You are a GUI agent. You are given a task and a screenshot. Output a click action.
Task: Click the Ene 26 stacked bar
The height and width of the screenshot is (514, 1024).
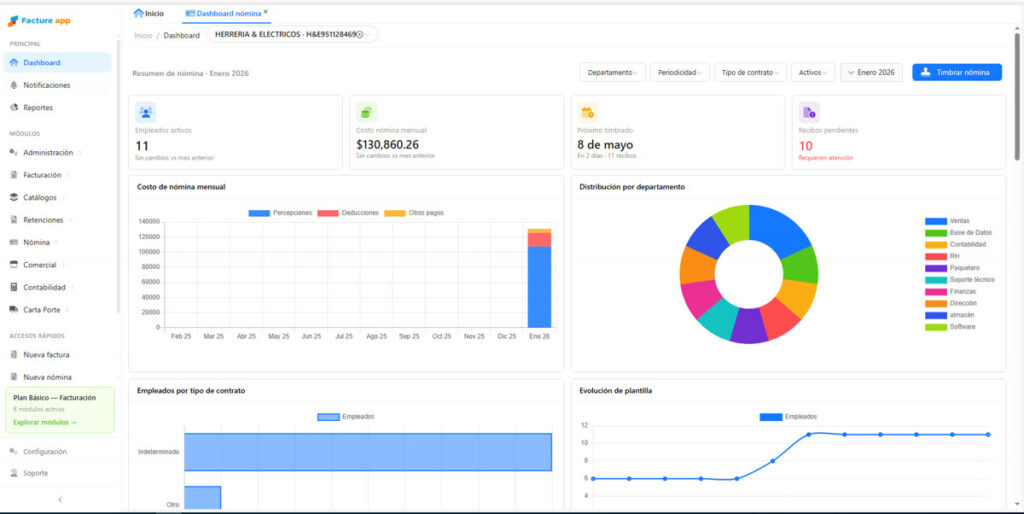(539, 278)
